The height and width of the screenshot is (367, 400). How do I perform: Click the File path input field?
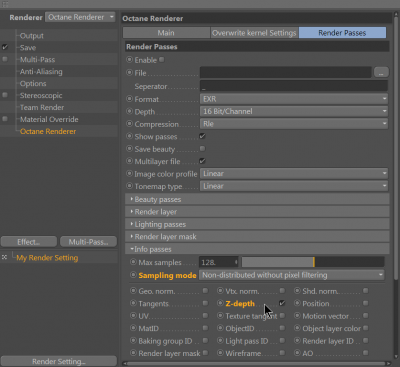(286, 72)
